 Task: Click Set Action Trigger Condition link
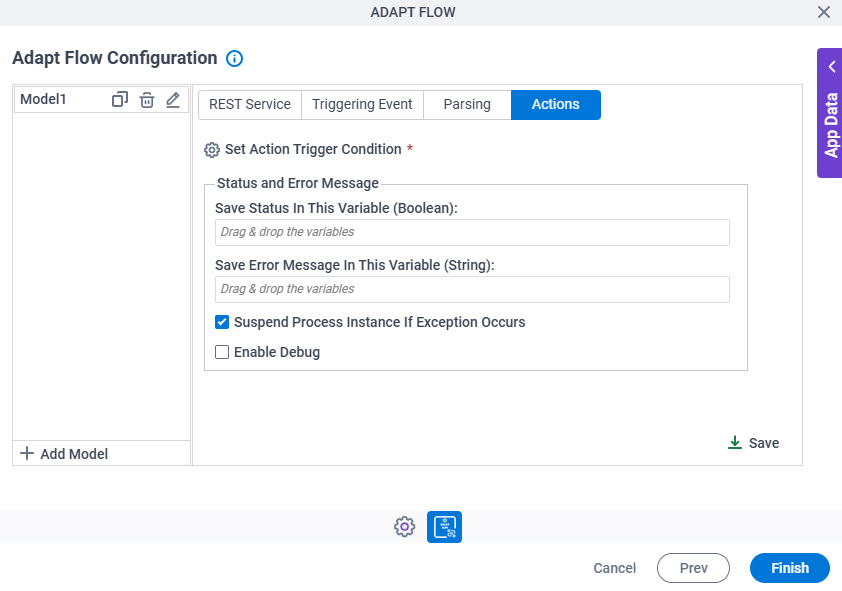(x=313, y=149)
